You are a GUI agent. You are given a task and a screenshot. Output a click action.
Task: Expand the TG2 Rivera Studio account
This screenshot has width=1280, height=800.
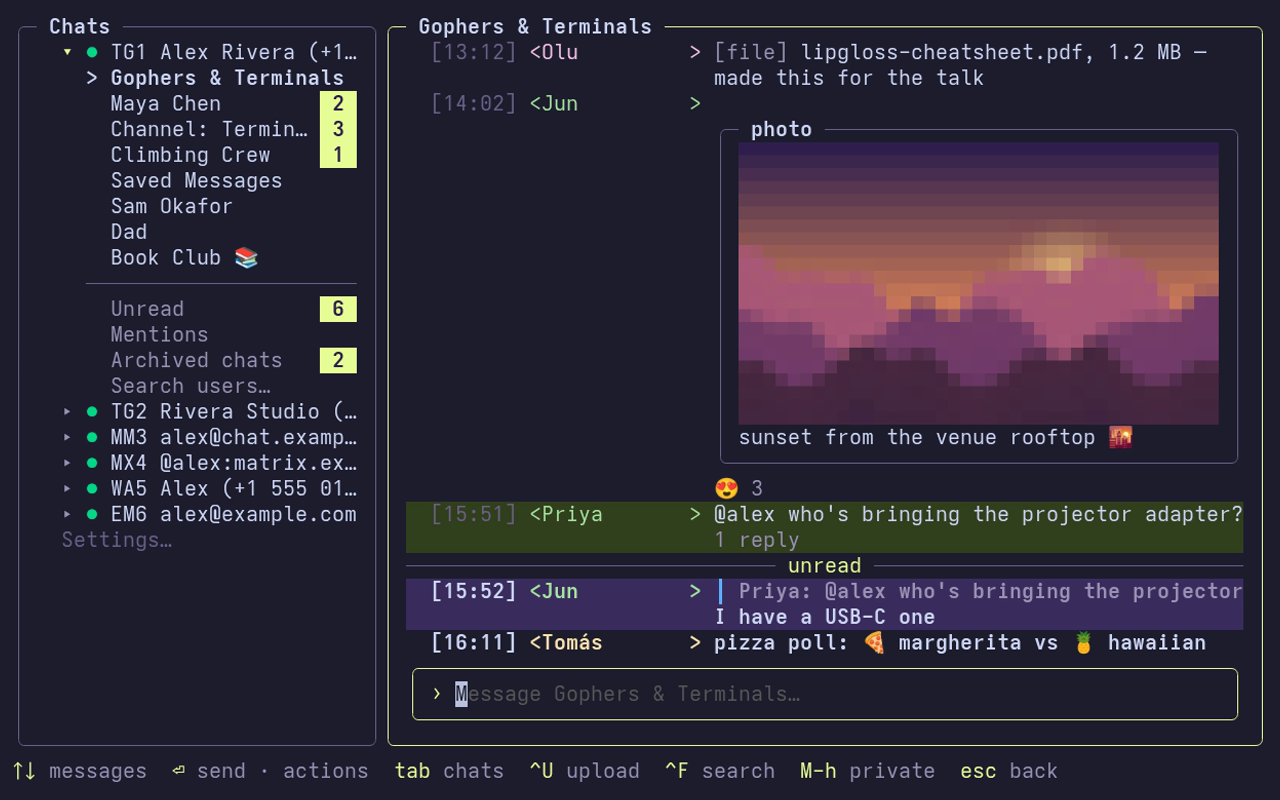67,411
